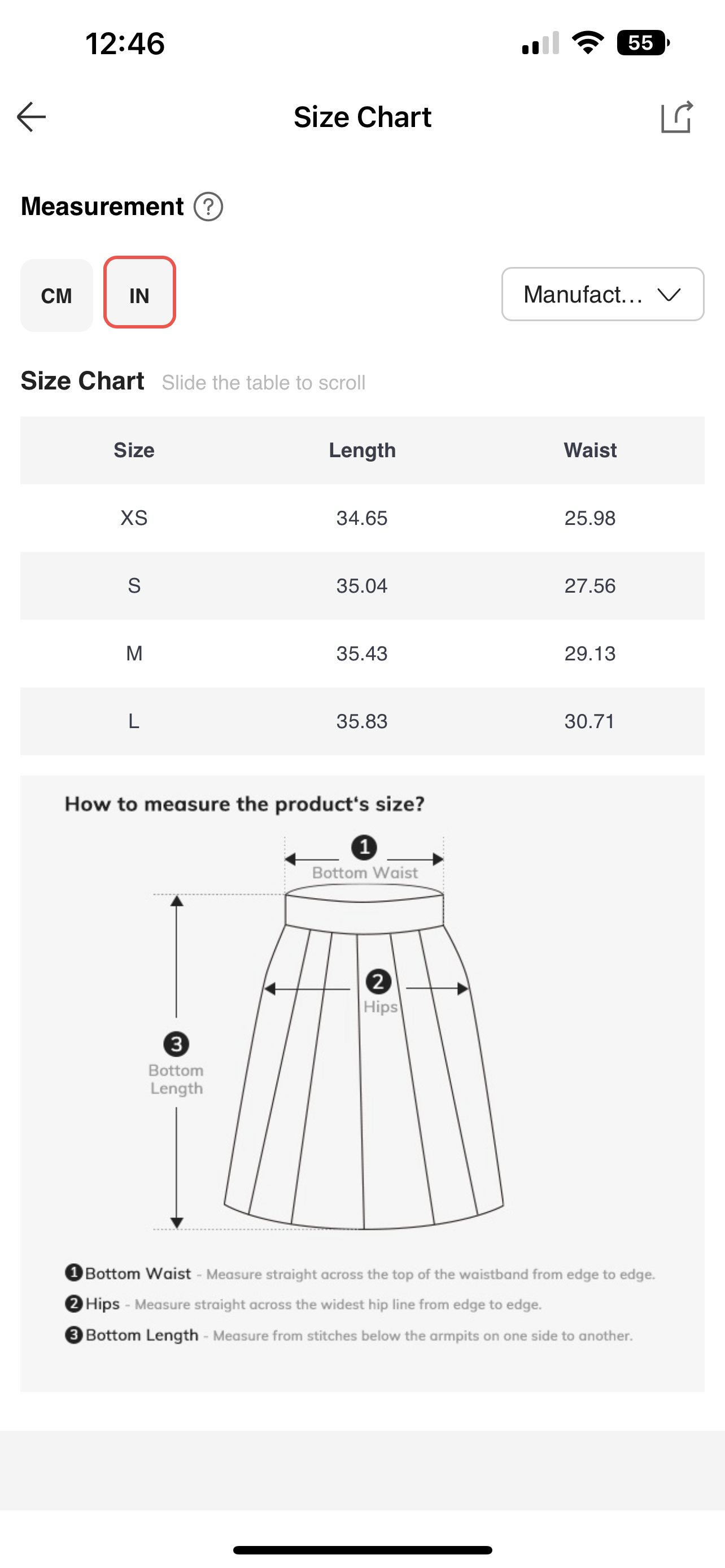Tap the back arrow icon
Image resolution: width=725 pixels, height=1568 pixels.
(32, 117)
